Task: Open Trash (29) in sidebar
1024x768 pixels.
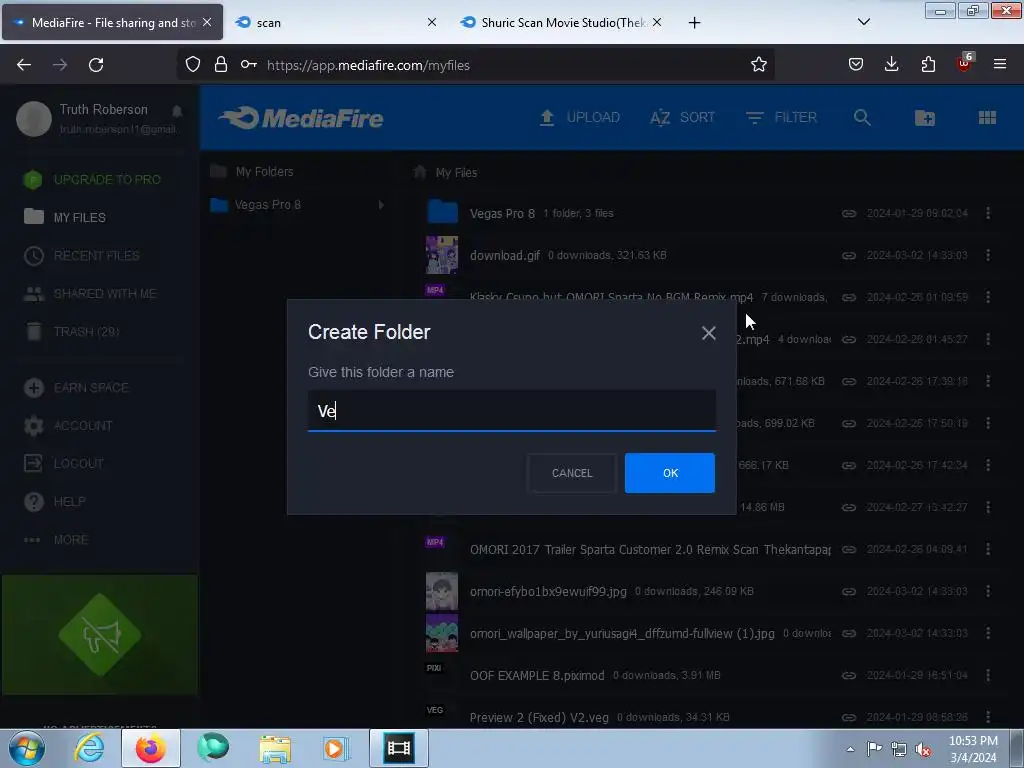Action: pyautogui.click(x=72, y=332)
